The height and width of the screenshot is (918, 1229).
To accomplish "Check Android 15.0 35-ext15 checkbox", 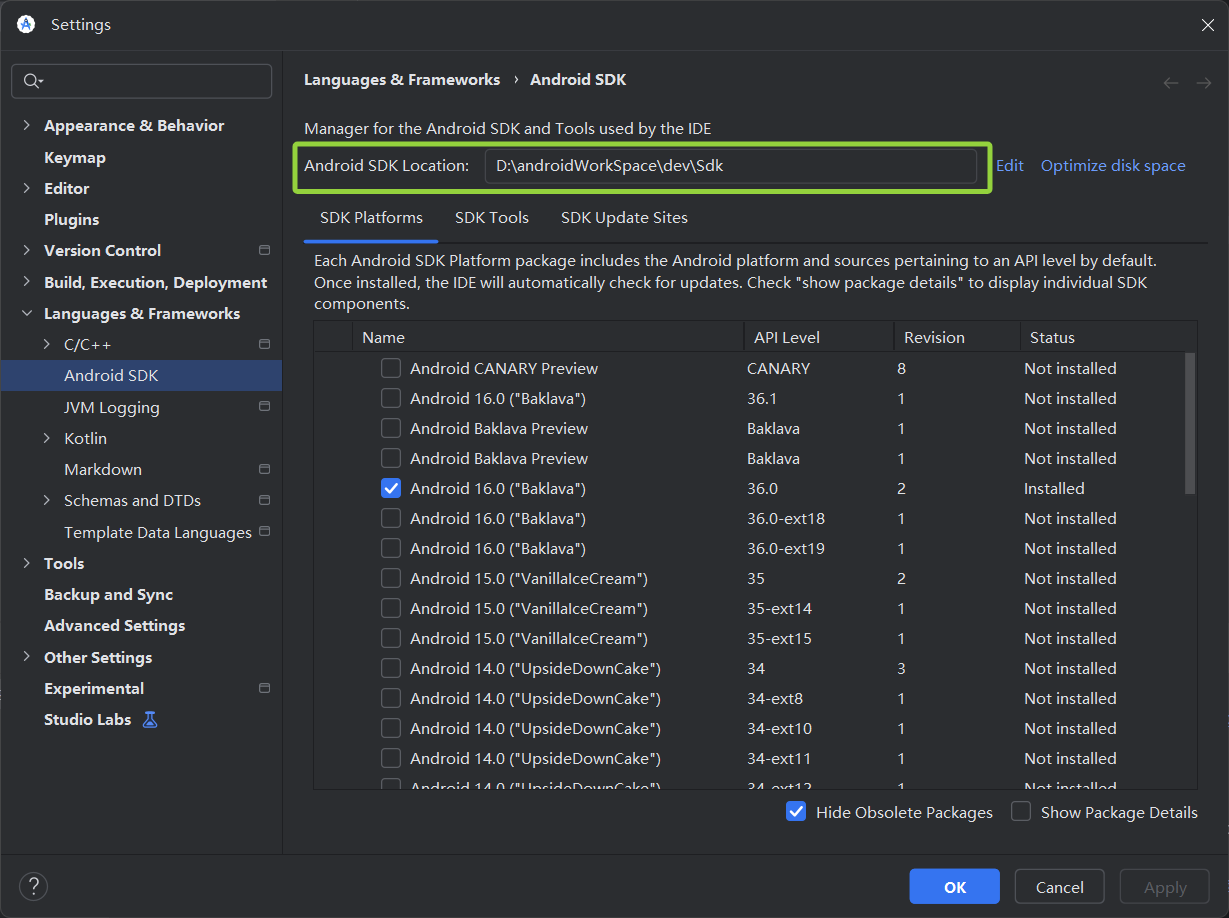I will (x=391, y=638).
